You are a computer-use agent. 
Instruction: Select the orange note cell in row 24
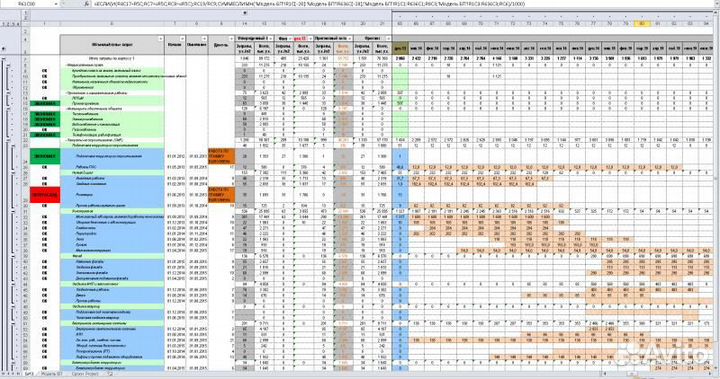pyautogui.click(x=221, y=156)
